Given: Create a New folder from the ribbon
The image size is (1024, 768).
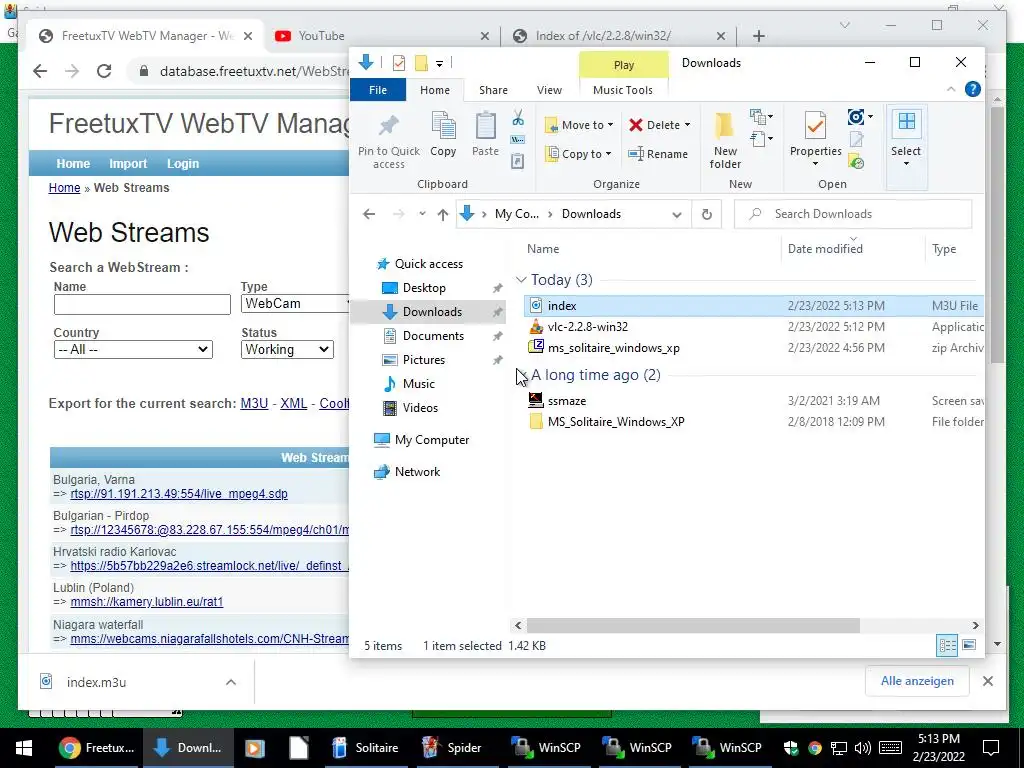Looking at the screenshot, I should [725, 140].
